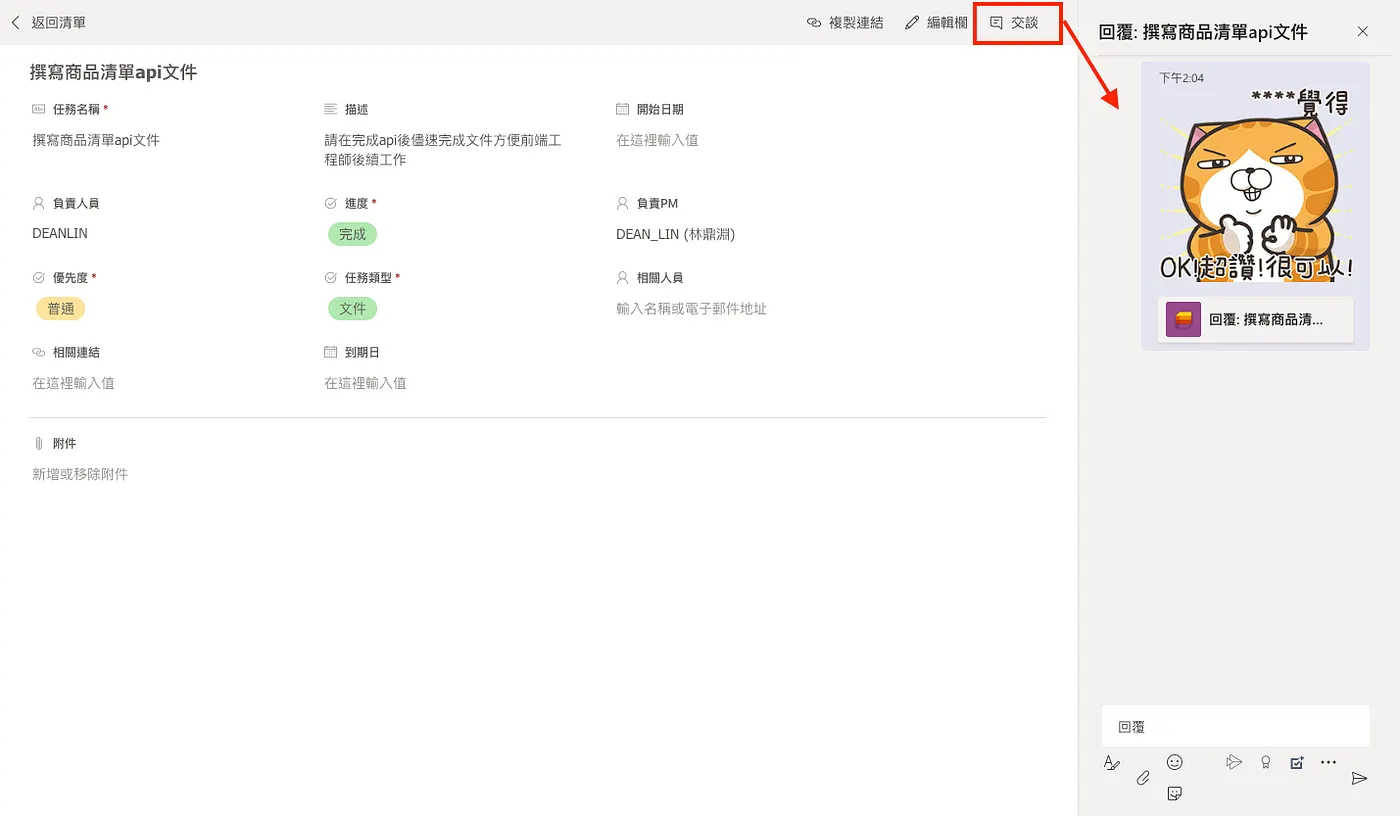Click the 相關連結 input placeholder
1400x816 pixels.
click(73, 383)
